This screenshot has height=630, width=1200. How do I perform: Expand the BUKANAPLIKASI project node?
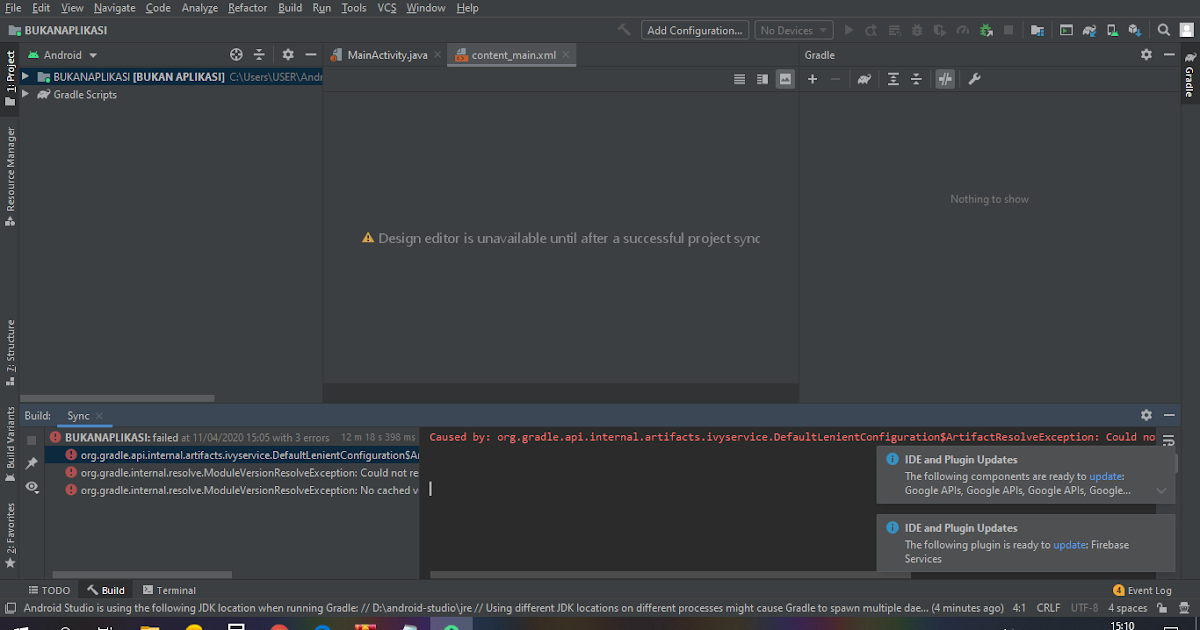click(x=24, y=76)
